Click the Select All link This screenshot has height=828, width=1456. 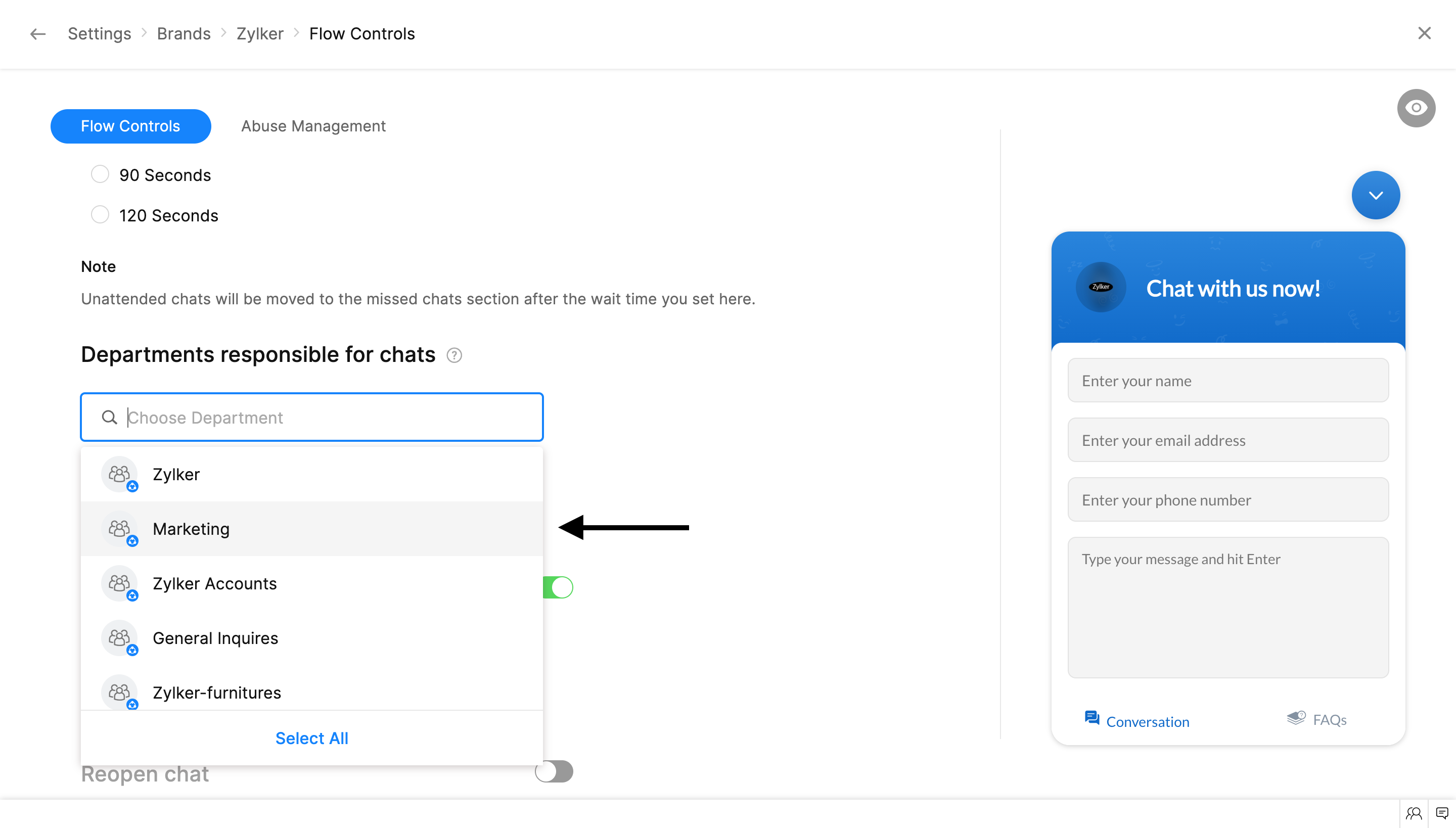click(311, 738)
